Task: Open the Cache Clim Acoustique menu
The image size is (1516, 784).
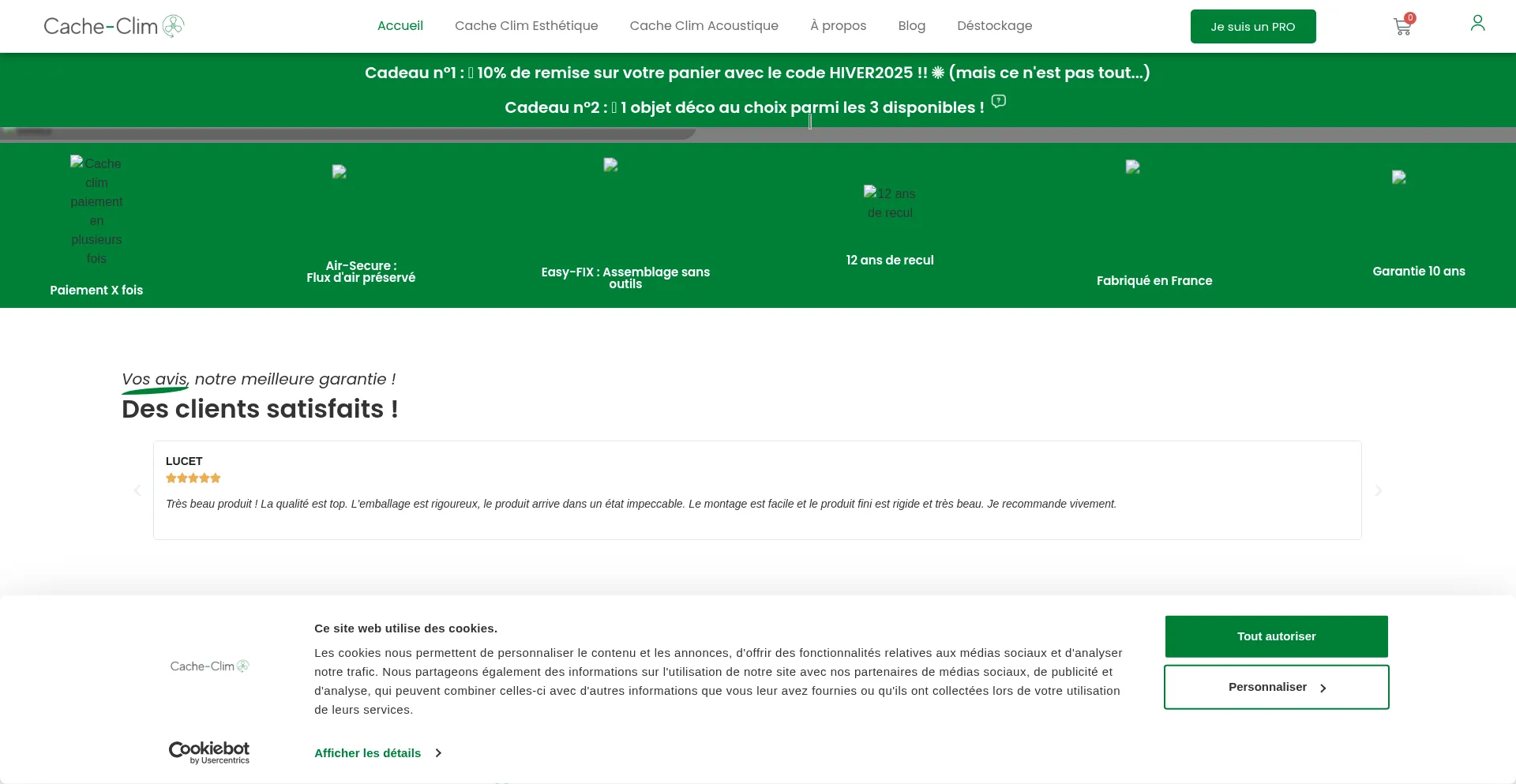Action: pos(704,26)
